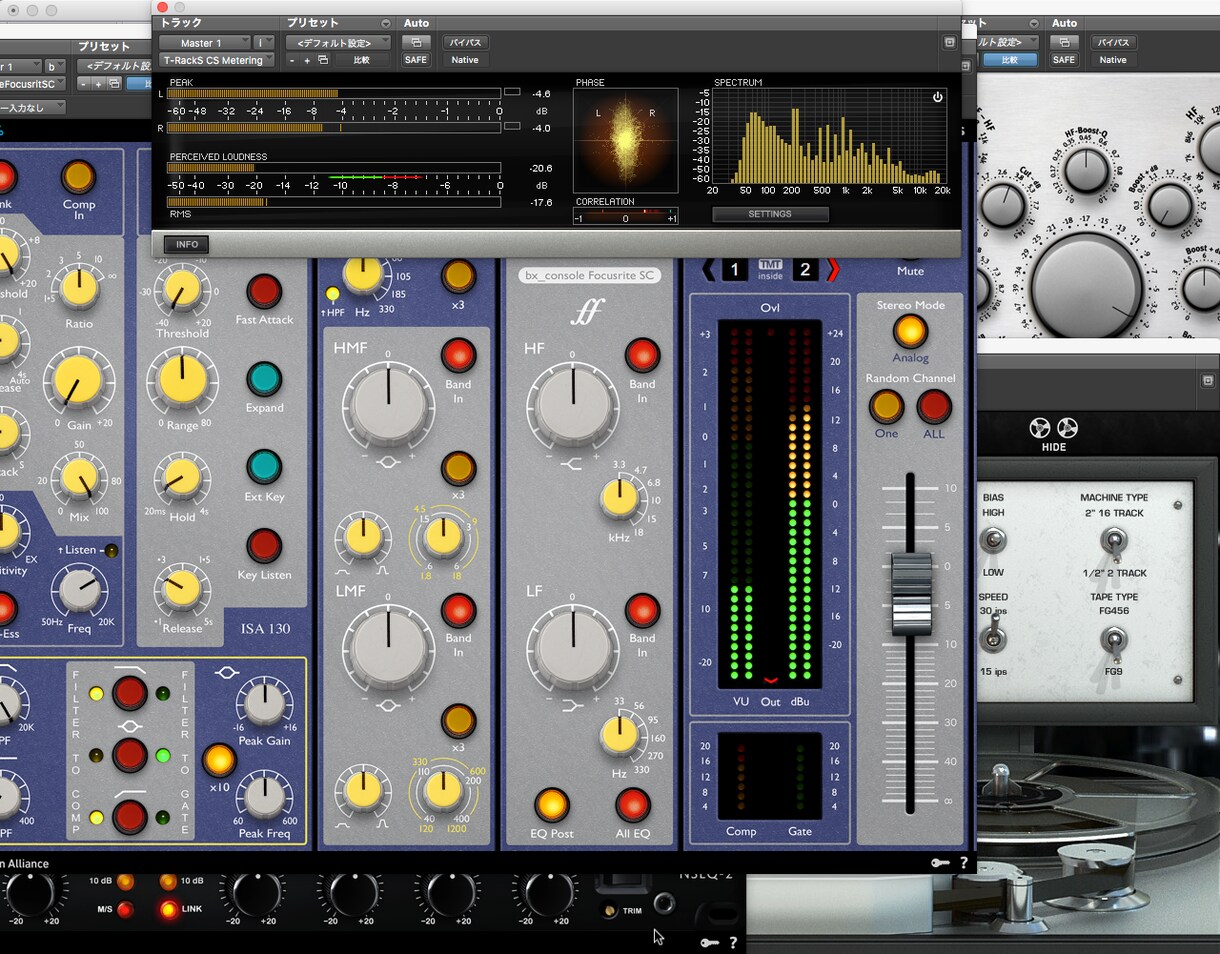Click the T-RackS compare button

(361, 60)
